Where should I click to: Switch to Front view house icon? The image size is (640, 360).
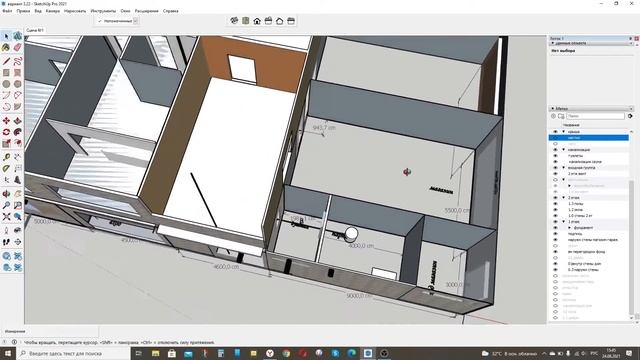(257, 21)
